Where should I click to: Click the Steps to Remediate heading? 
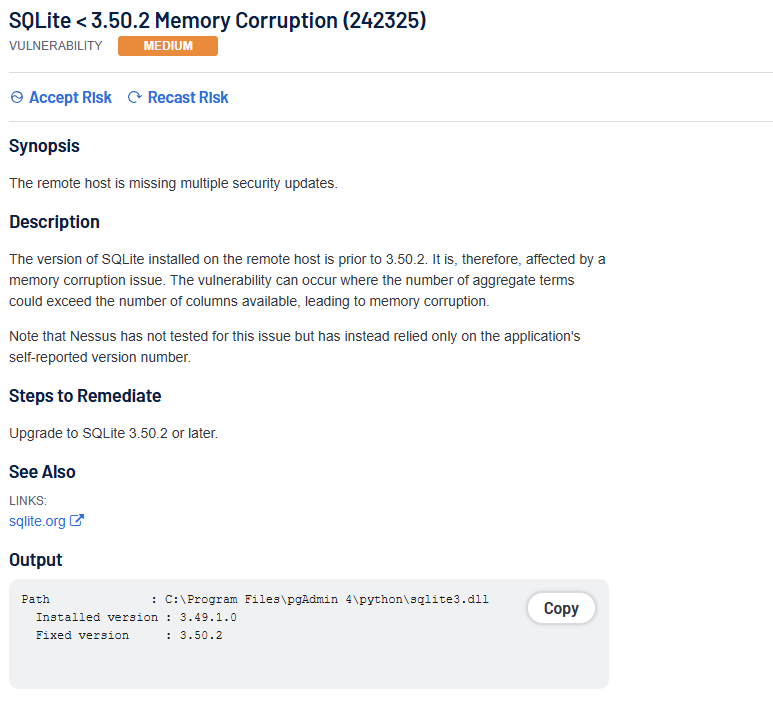click(x=85, y=396)
